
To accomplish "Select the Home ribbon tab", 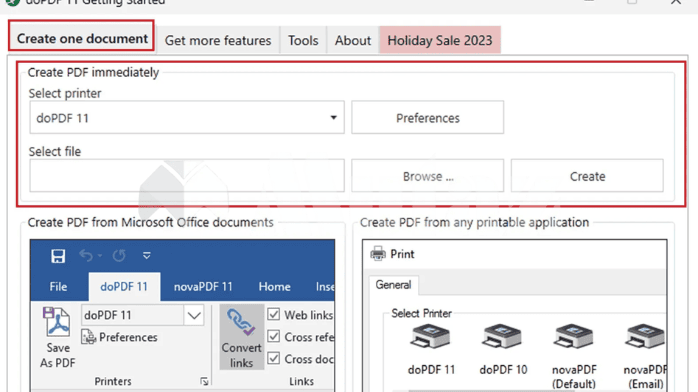I will point(275,287).
